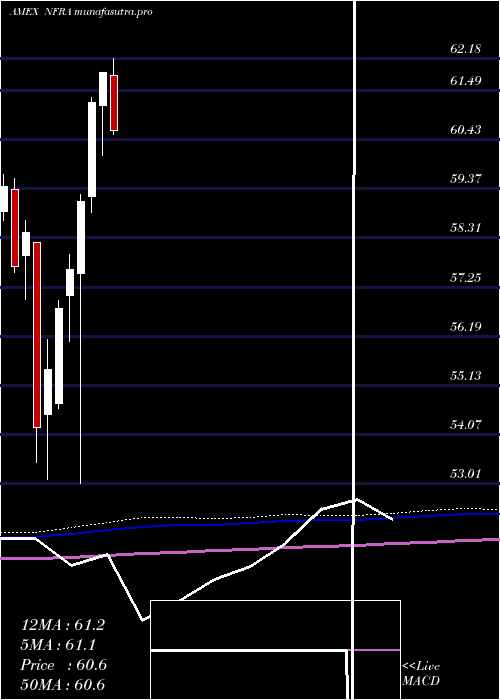Click the 54.07 price level label

pyautogui.click(x=466, y=424)
